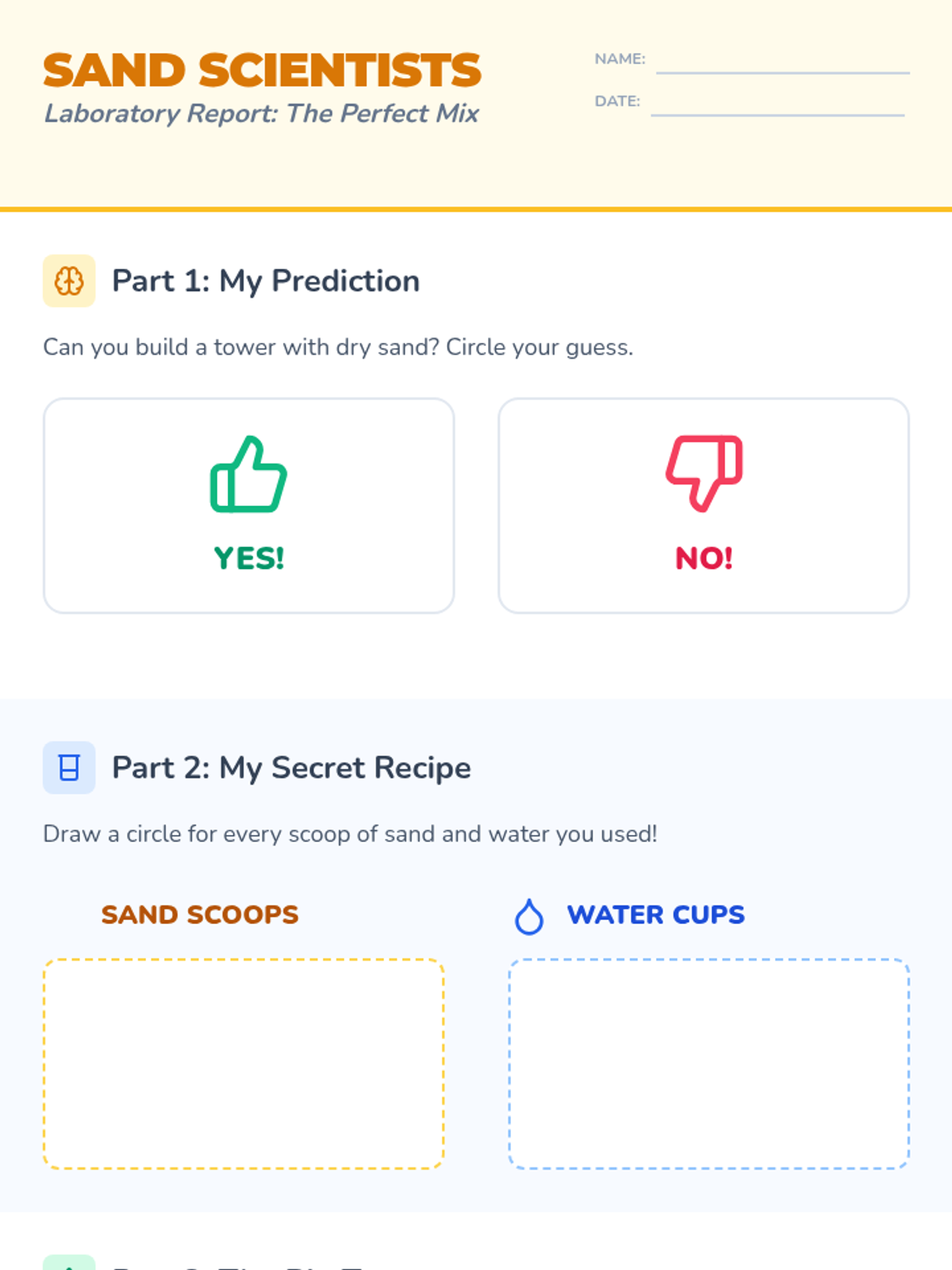Click the YES! text label
The height and width of the screenshot is (1270, 952).
(249, 559)
